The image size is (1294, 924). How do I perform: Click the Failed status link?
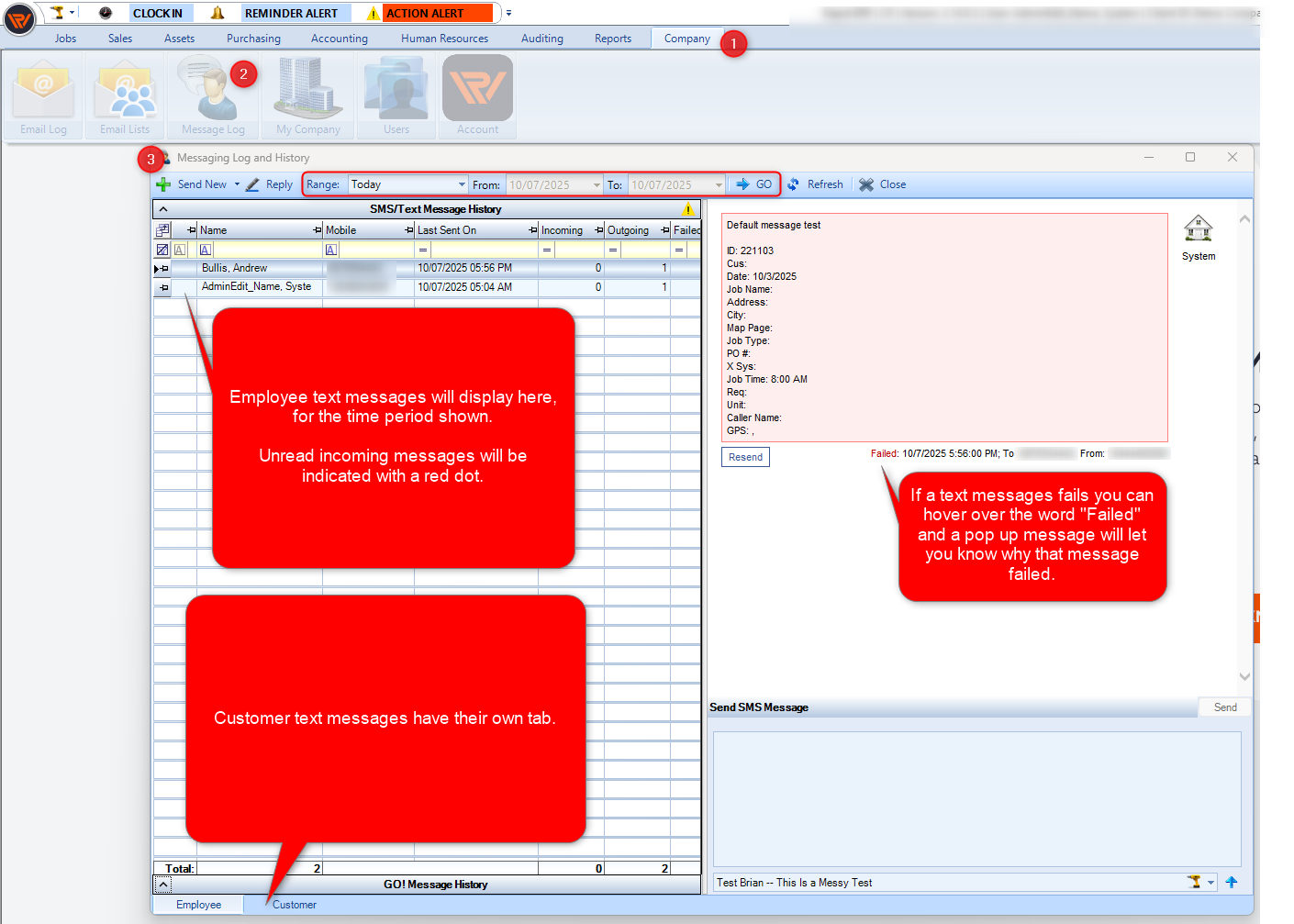click(x=884, y=453)
